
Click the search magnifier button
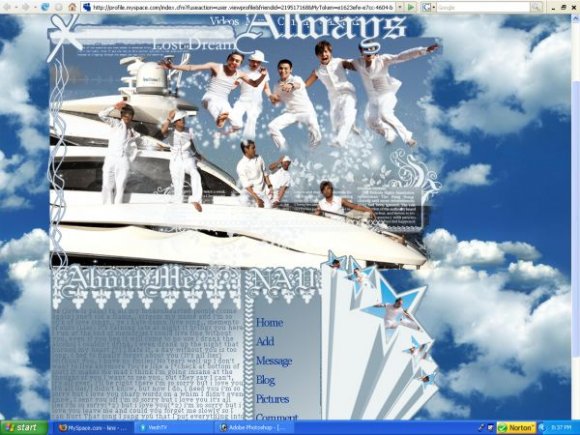[535, 7]
